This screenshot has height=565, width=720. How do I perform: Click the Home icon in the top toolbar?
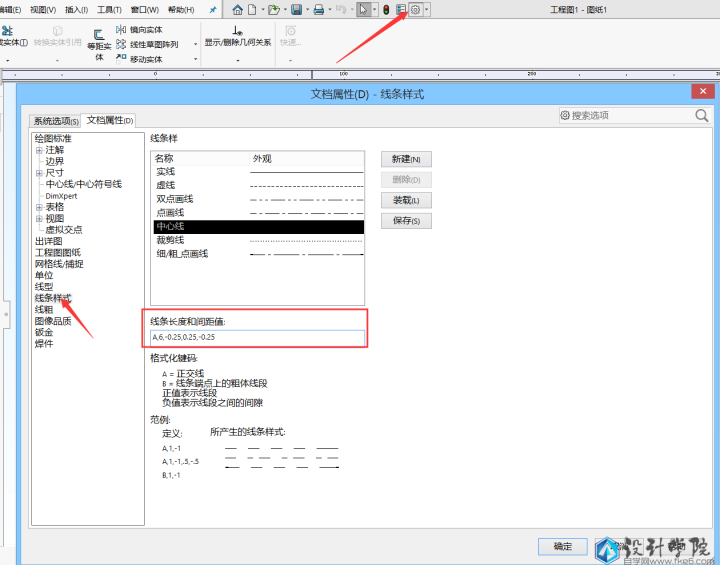click(237, 10)
